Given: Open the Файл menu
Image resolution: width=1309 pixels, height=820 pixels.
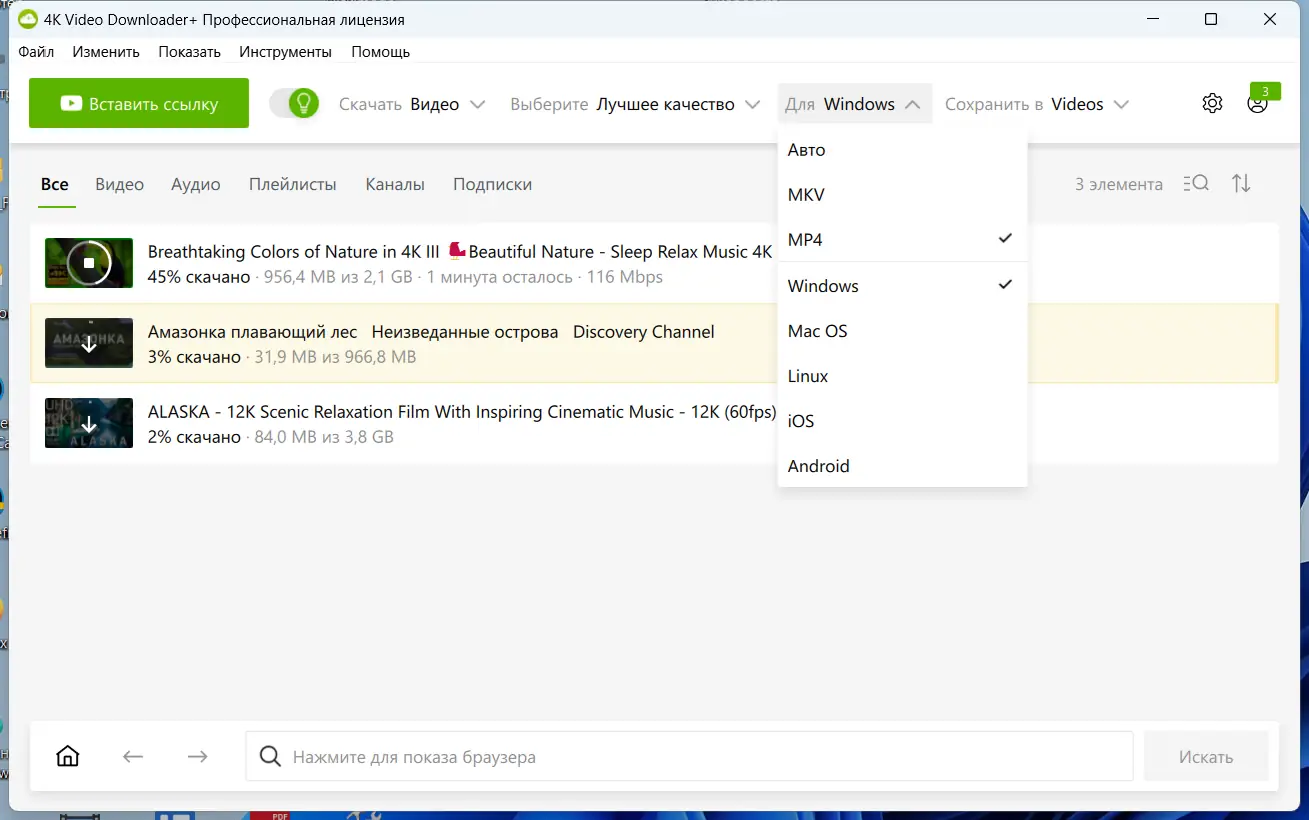Looking at the screenshot, I should pyautogui.click(x=36, y=52).
